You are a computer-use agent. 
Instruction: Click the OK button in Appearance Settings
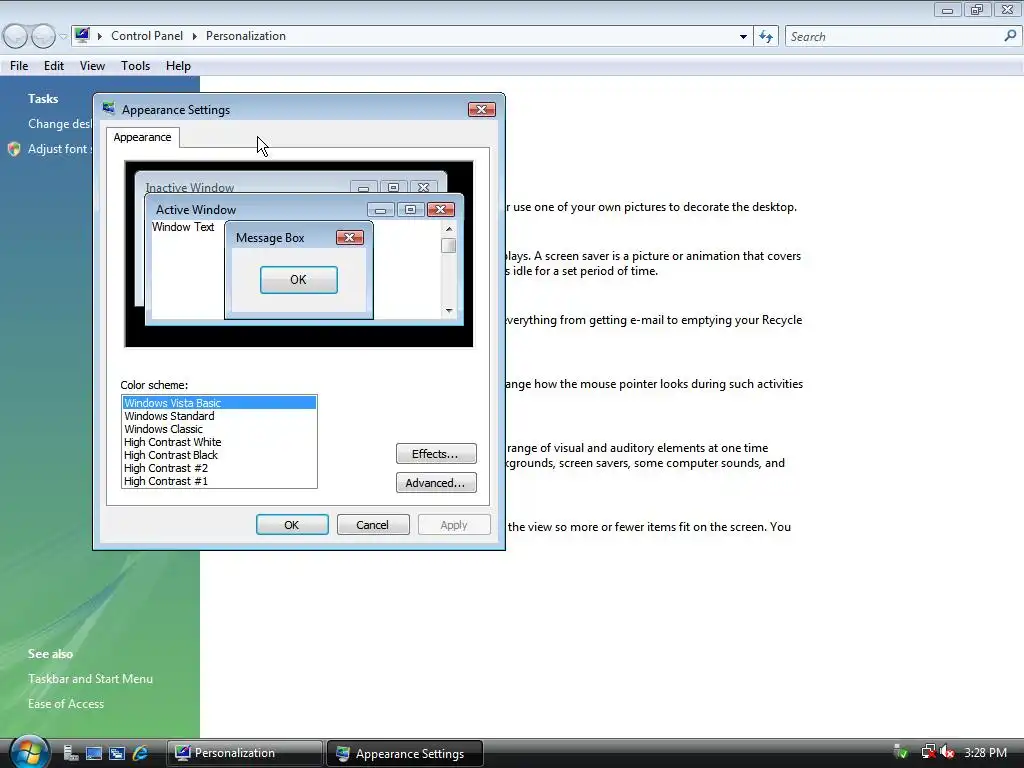point(292,524)
